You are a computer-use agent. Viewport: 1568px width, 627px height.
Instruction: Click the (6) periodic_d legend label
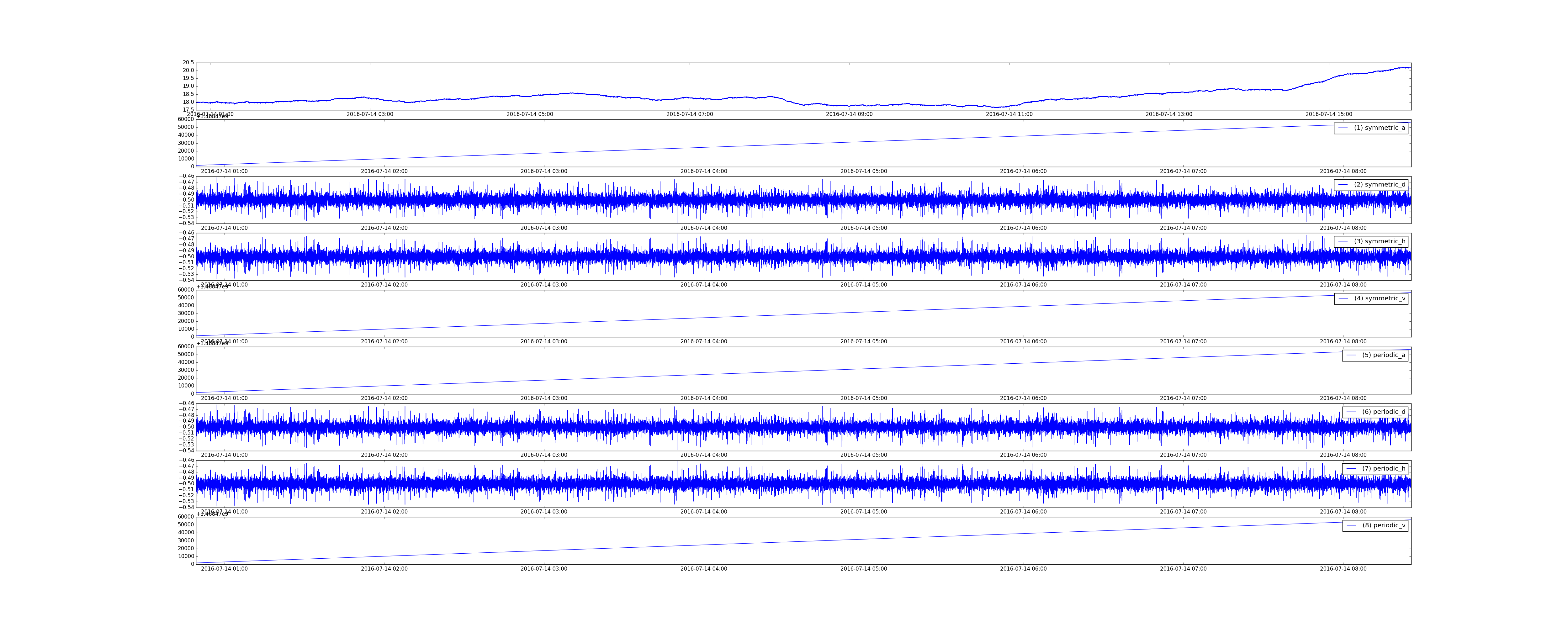click(x=1384, y=412)
